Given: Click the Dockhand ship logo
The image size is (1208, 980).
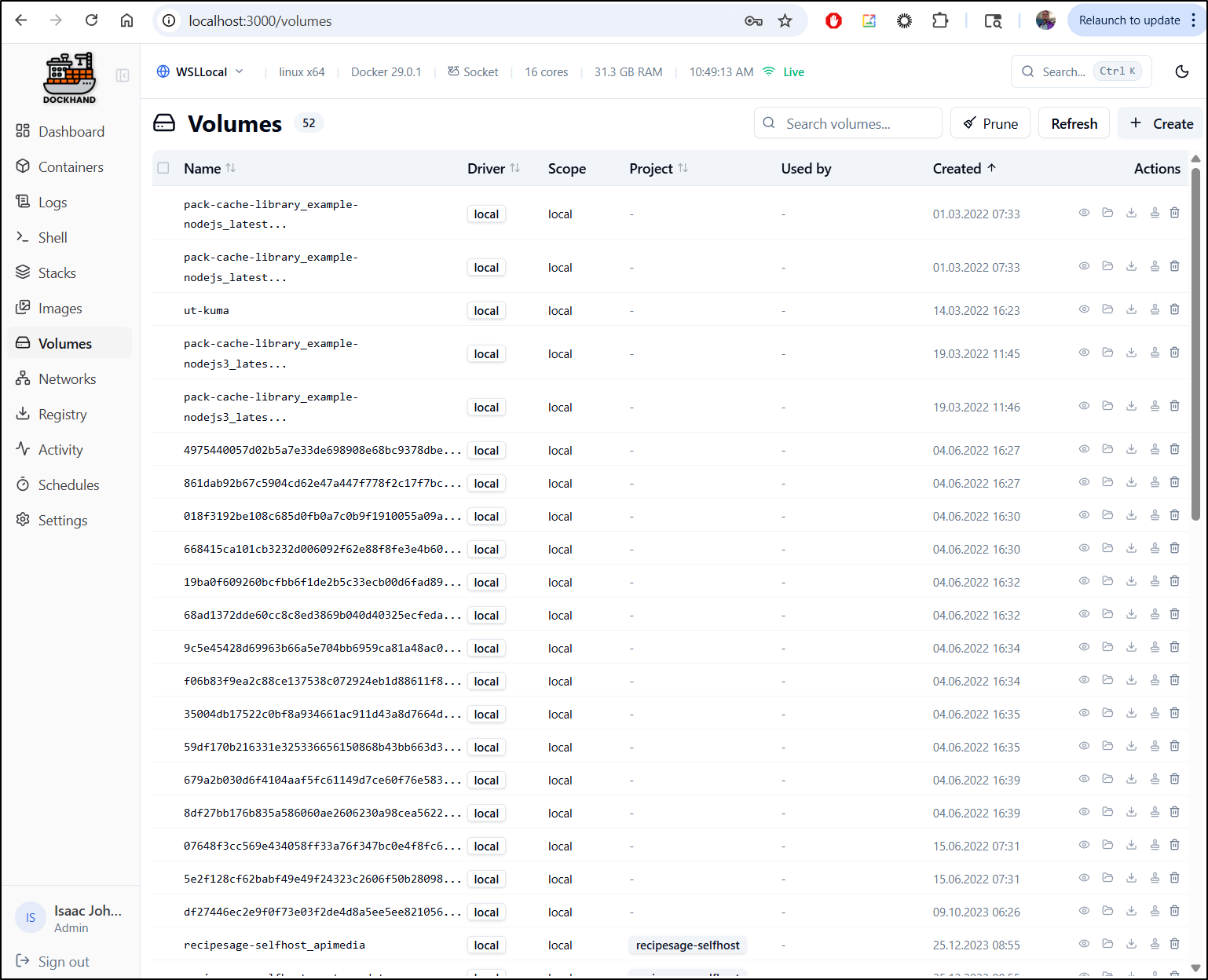Looking at the screenshot, I should pyautogui.click(x=69, y=78).
